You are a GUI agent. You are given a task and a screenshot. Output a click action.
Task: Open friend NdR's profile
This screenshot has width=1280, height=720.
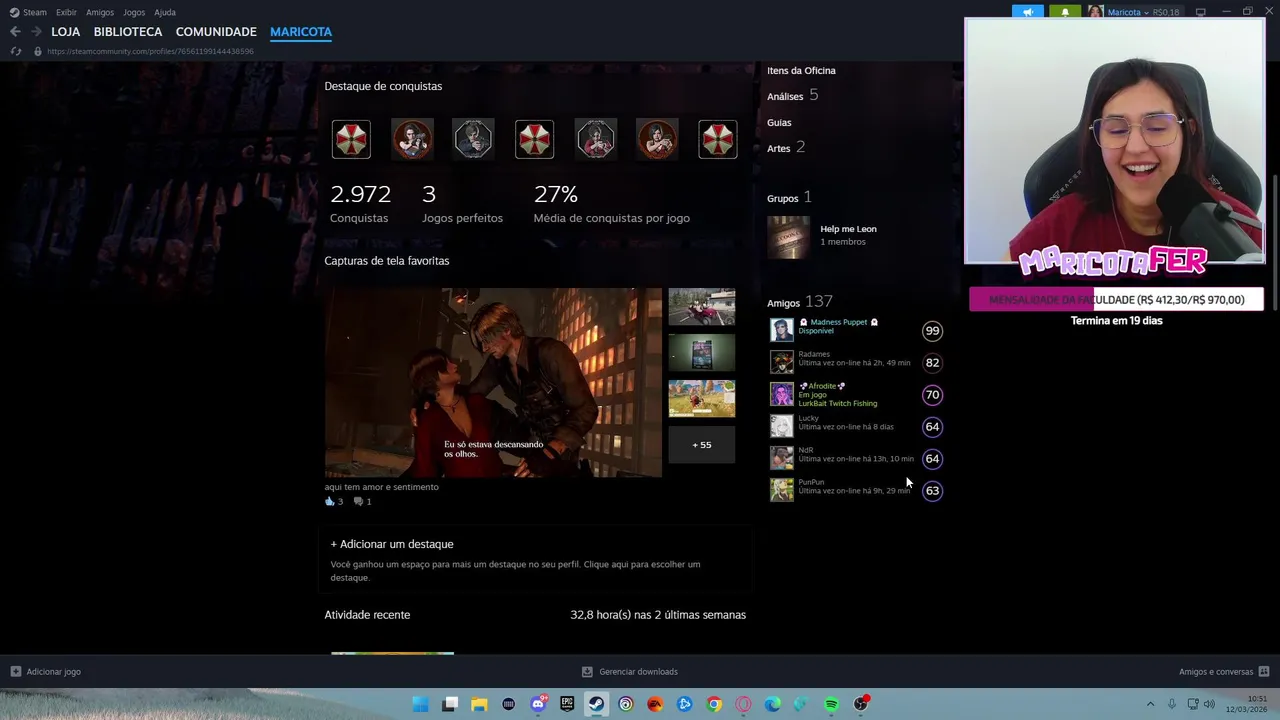(806, 450)
